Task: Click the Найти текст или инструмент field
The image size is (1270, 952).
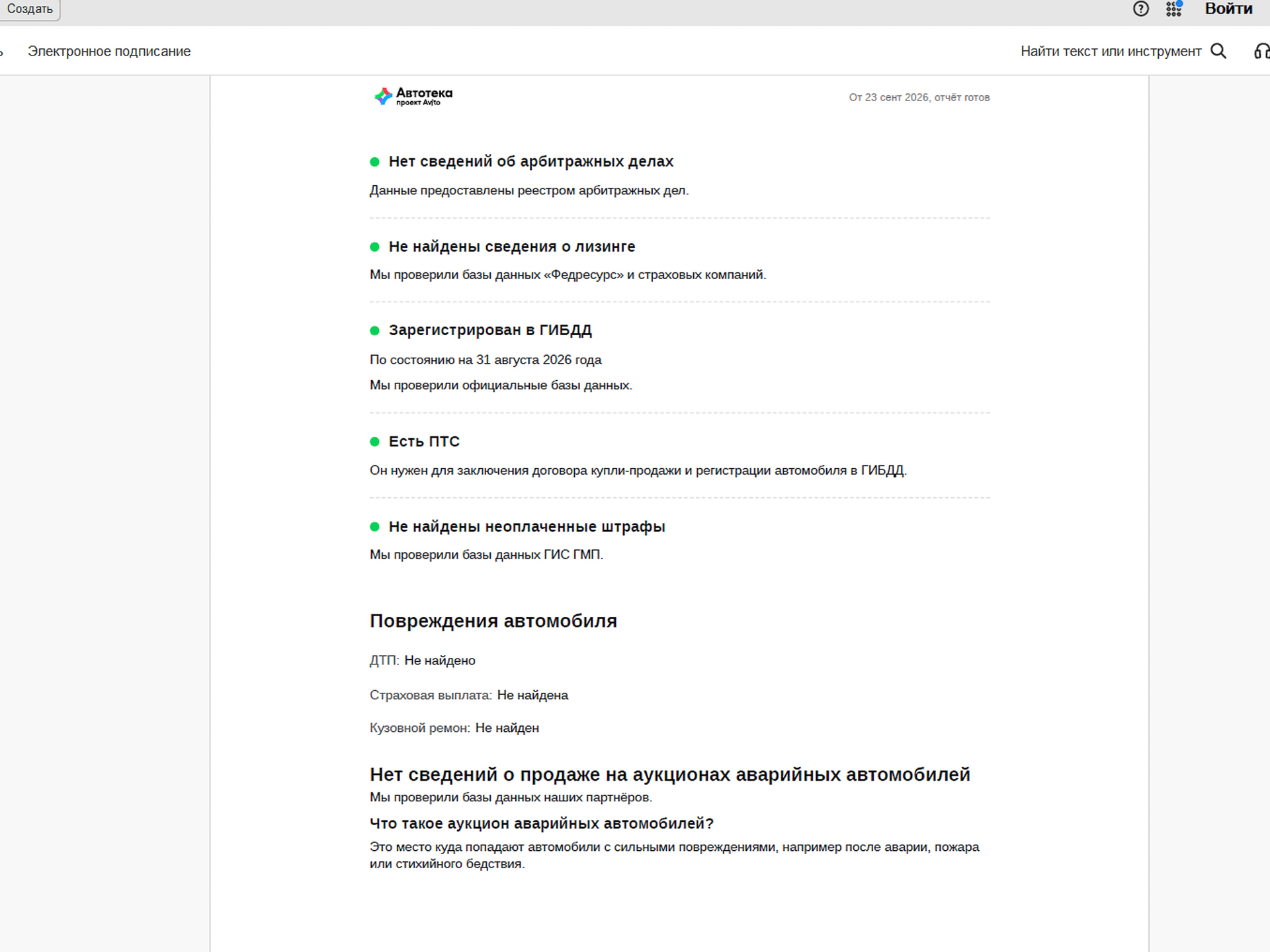Action: tap(1111, 51)
